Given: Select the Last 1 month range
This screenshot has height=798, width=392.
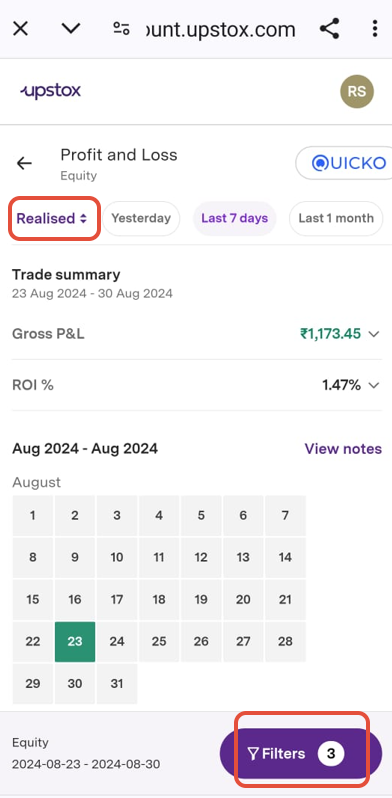Looking at the screenshot, I should point(336,218).
